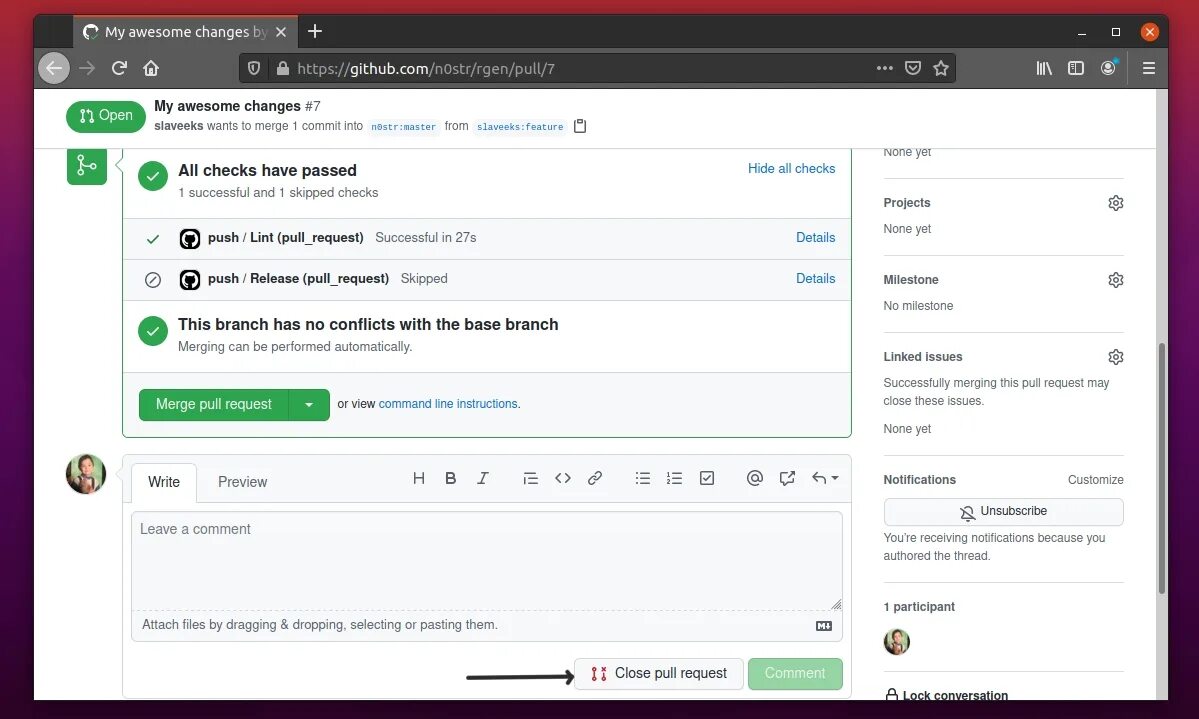
Task: Open page actions three-dots menu
Action: pyautogui.click(x=885, y=68)
